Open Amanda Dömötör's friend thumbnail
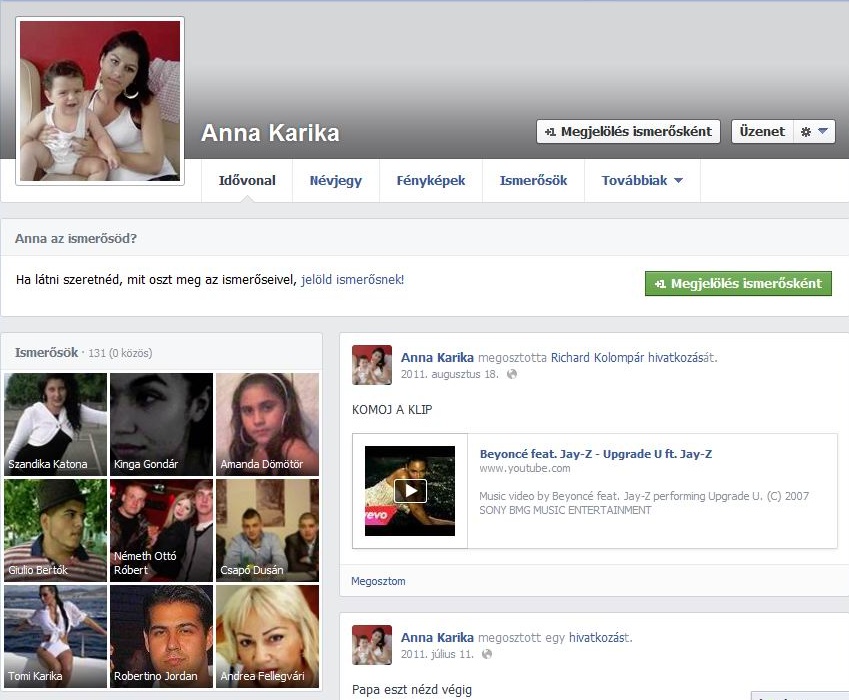849x700 pixels. click(x=267, y=424)
